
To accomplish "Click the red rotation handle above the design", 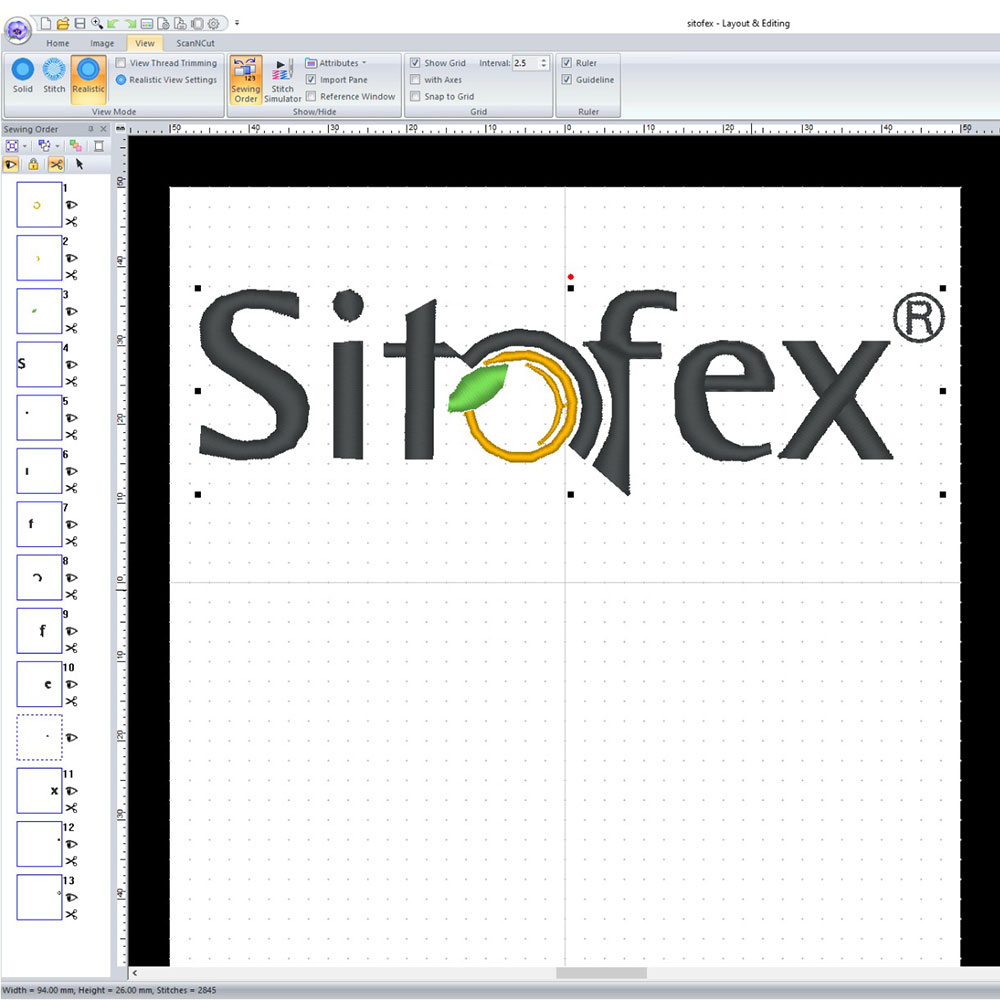I will (x=571, y=277).
